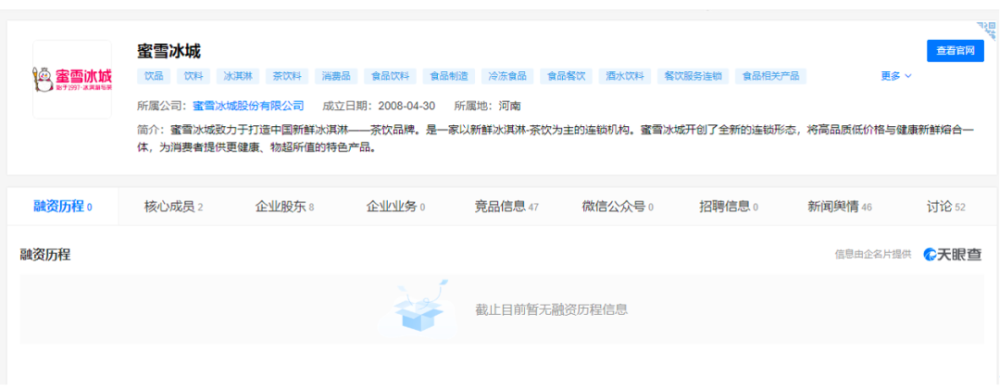Click the 食品相关产品 tag
The height and width of the screenshot is (391, 1000).
pos(770,77)
